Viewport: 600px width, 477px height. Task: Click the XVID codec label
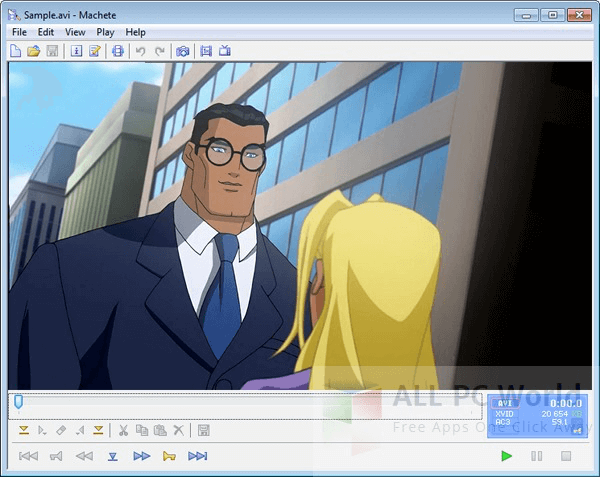point(505,414)
